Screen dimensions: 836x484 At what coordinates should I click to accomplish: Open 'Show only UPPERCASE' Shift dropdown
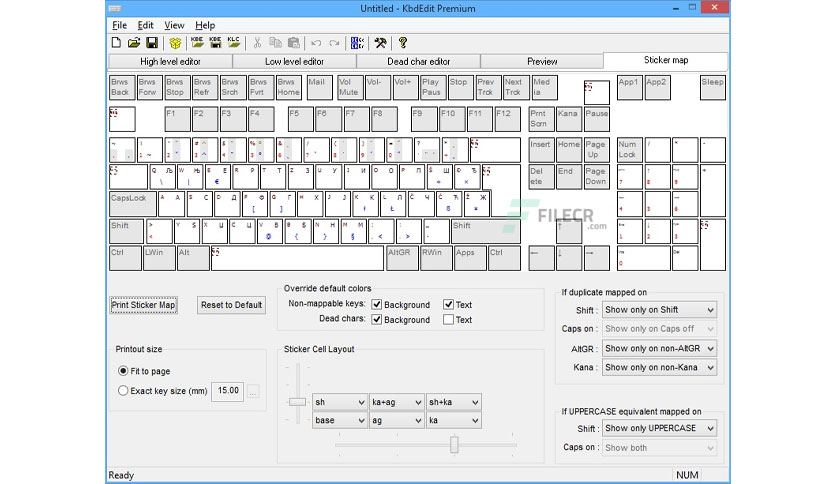(x=659, y=428)
